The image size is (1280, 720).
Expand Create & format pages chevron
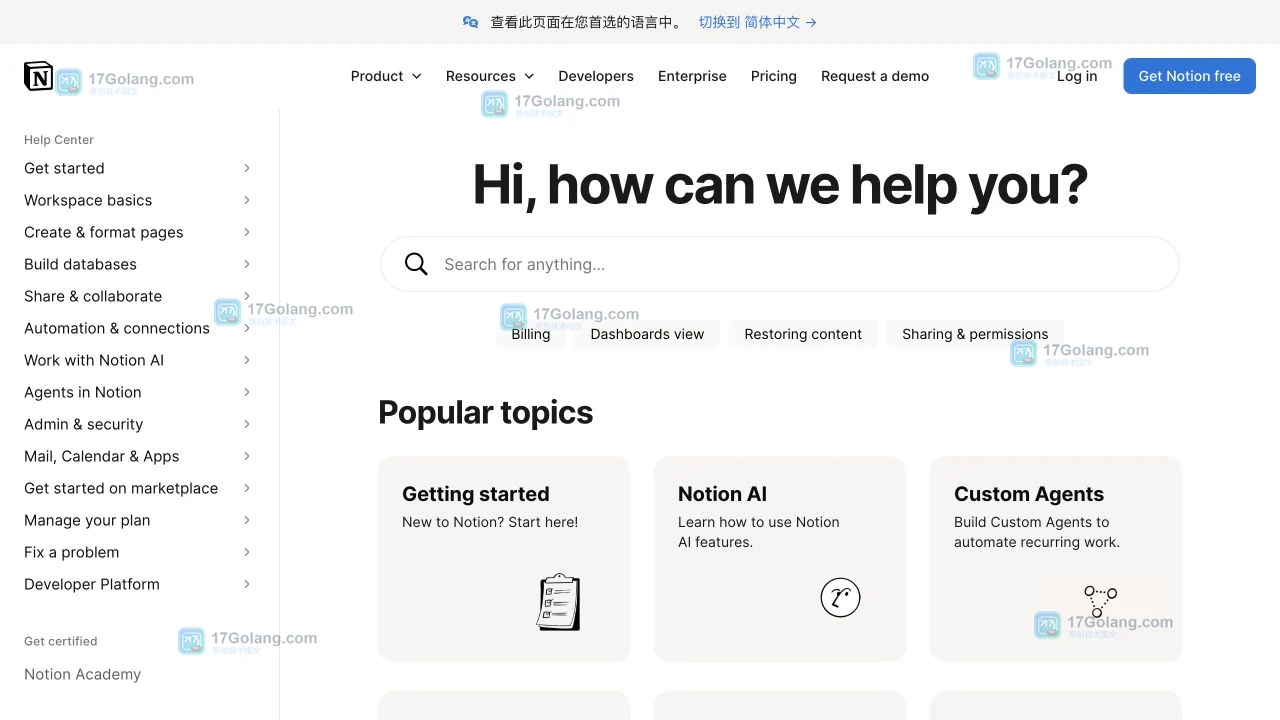(x=247, y=232)
